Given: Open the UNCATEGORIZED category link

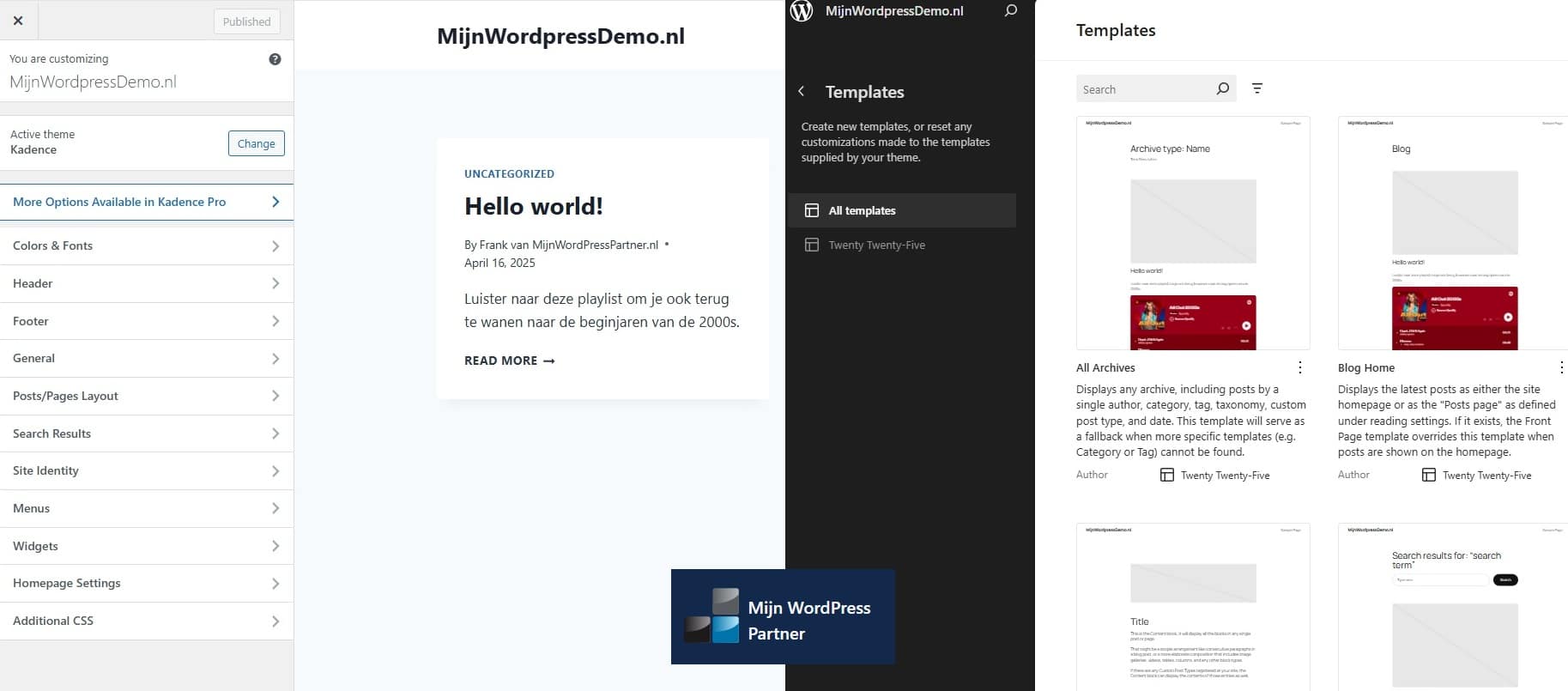Looking at the screenshot, I should (509, 173).
